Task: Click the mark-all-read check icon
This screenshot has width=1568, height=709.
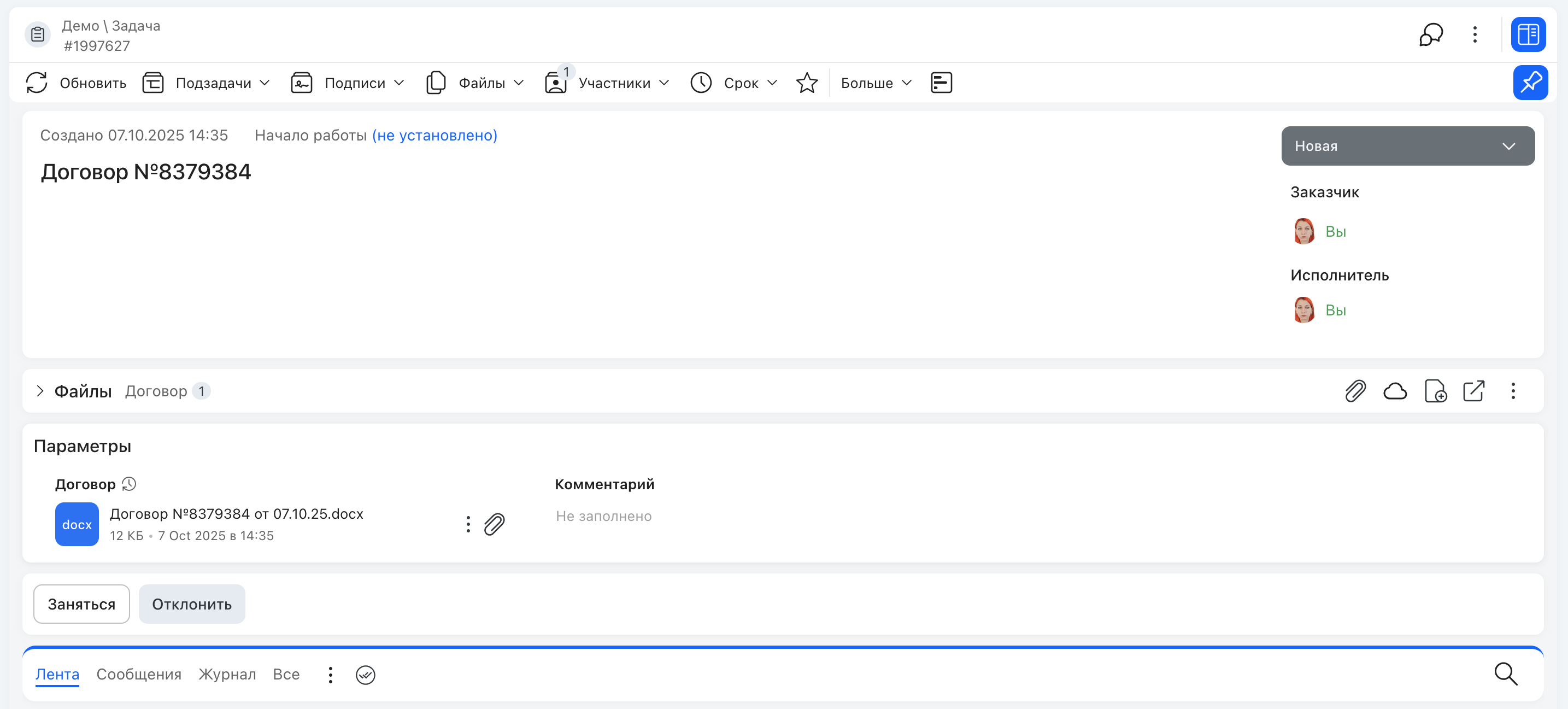Action: point(365,675)
